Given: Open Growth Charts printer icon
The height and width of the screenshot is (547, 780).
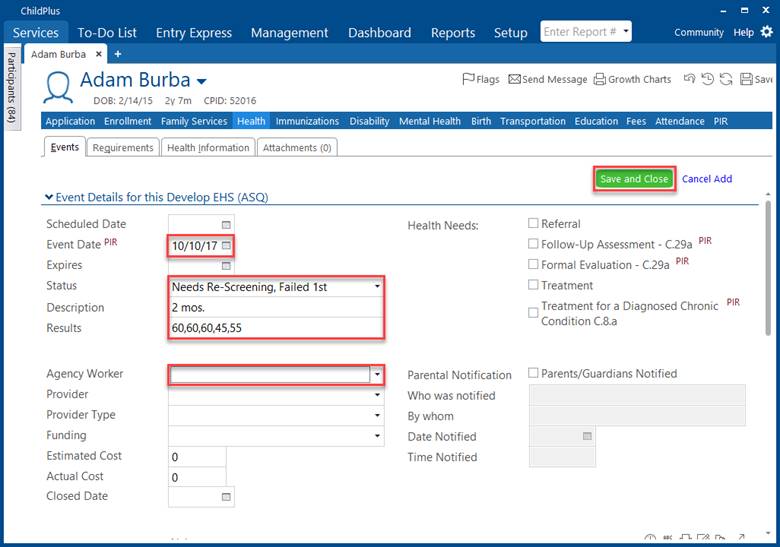Looking at the screenshot, I should (600, 79).
